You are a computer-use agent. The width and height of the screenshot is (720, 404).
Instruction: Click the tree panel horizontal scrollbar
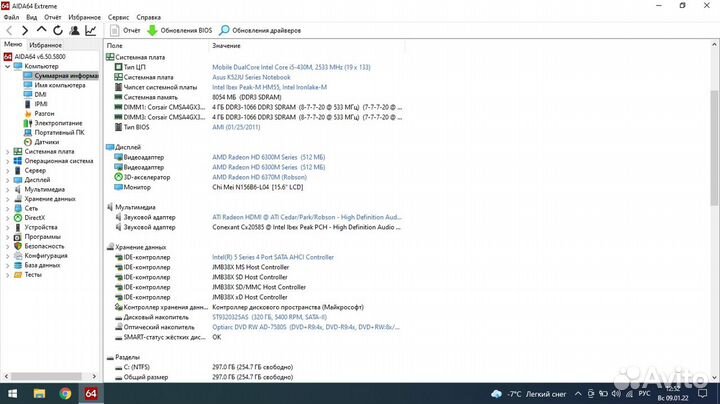click(46, 376)
